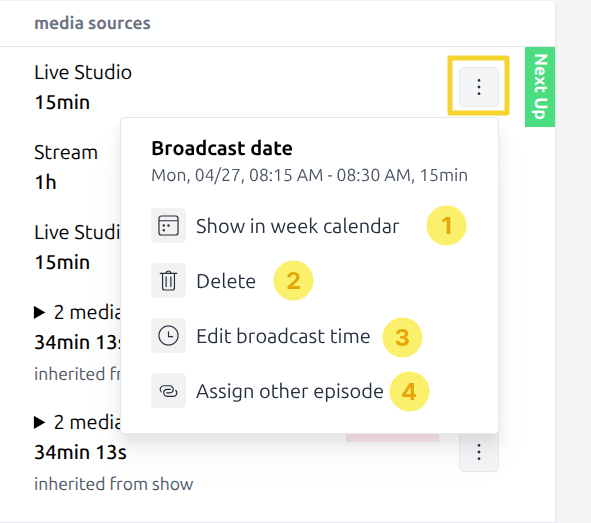Expand the 2 media triangle above the three-dot button
This screenshot has height=523, width=591.
(x=39, y=422)
